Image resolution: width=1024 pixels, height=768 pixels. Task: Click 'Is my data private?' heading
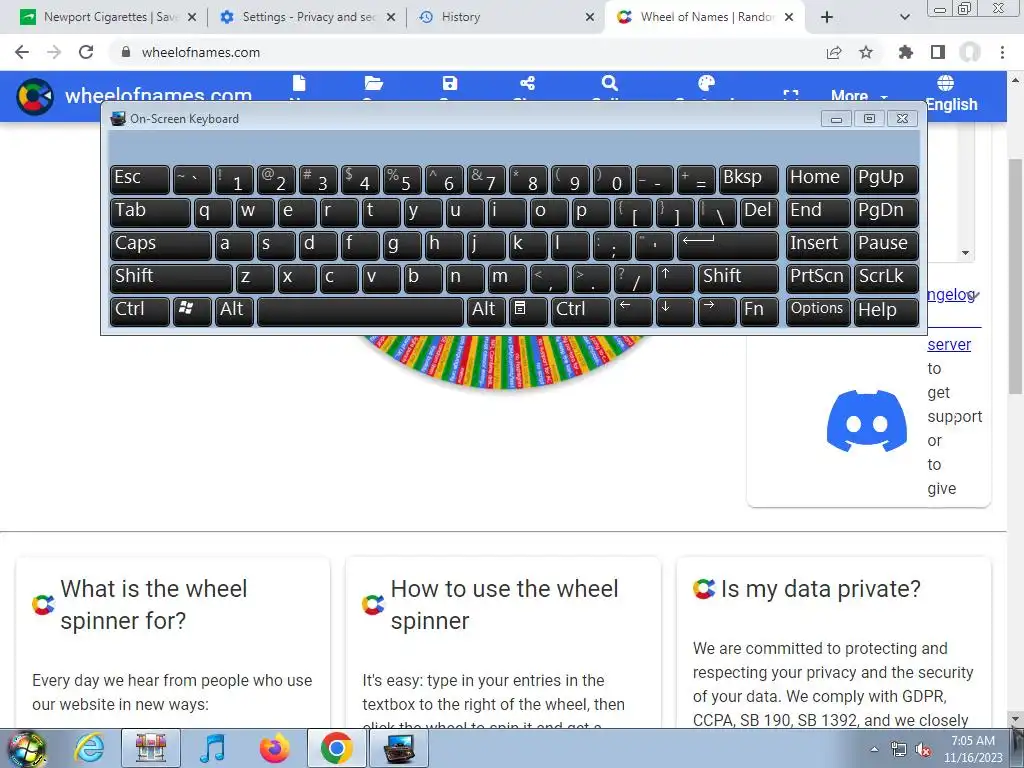821,589
